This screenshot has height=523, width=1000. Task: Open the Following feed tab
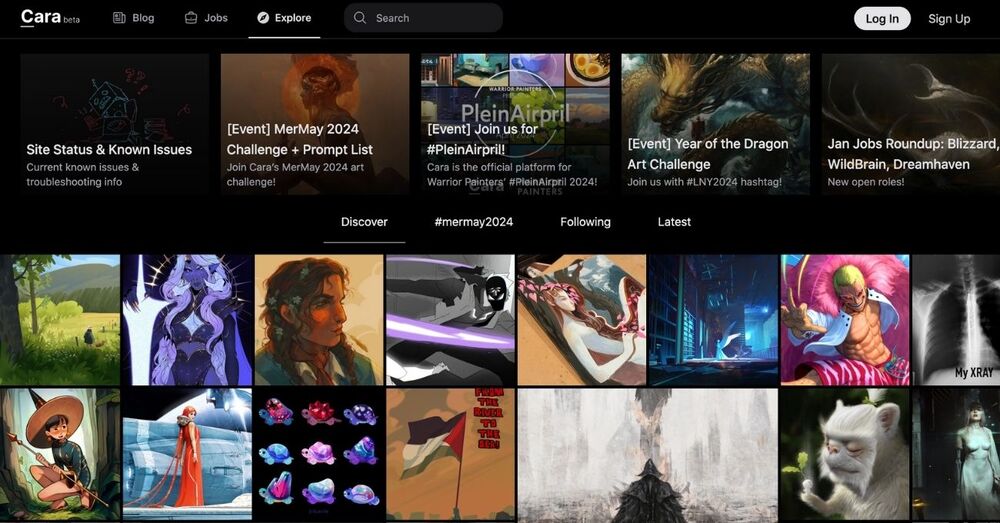pyautogui.click(x=585, y=222)
